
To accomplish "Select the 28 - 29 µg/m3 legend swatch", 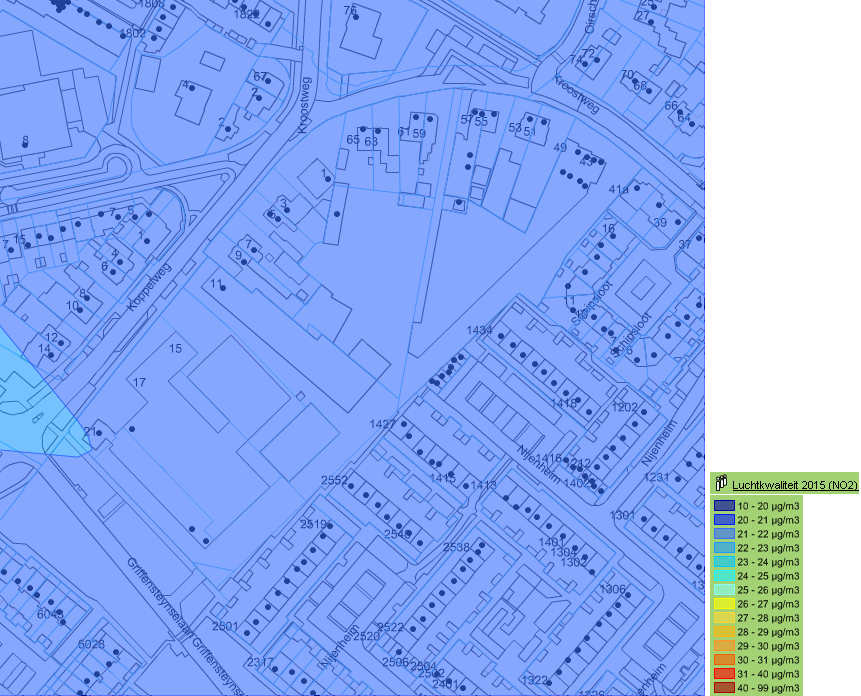I will tap(723, 632).
